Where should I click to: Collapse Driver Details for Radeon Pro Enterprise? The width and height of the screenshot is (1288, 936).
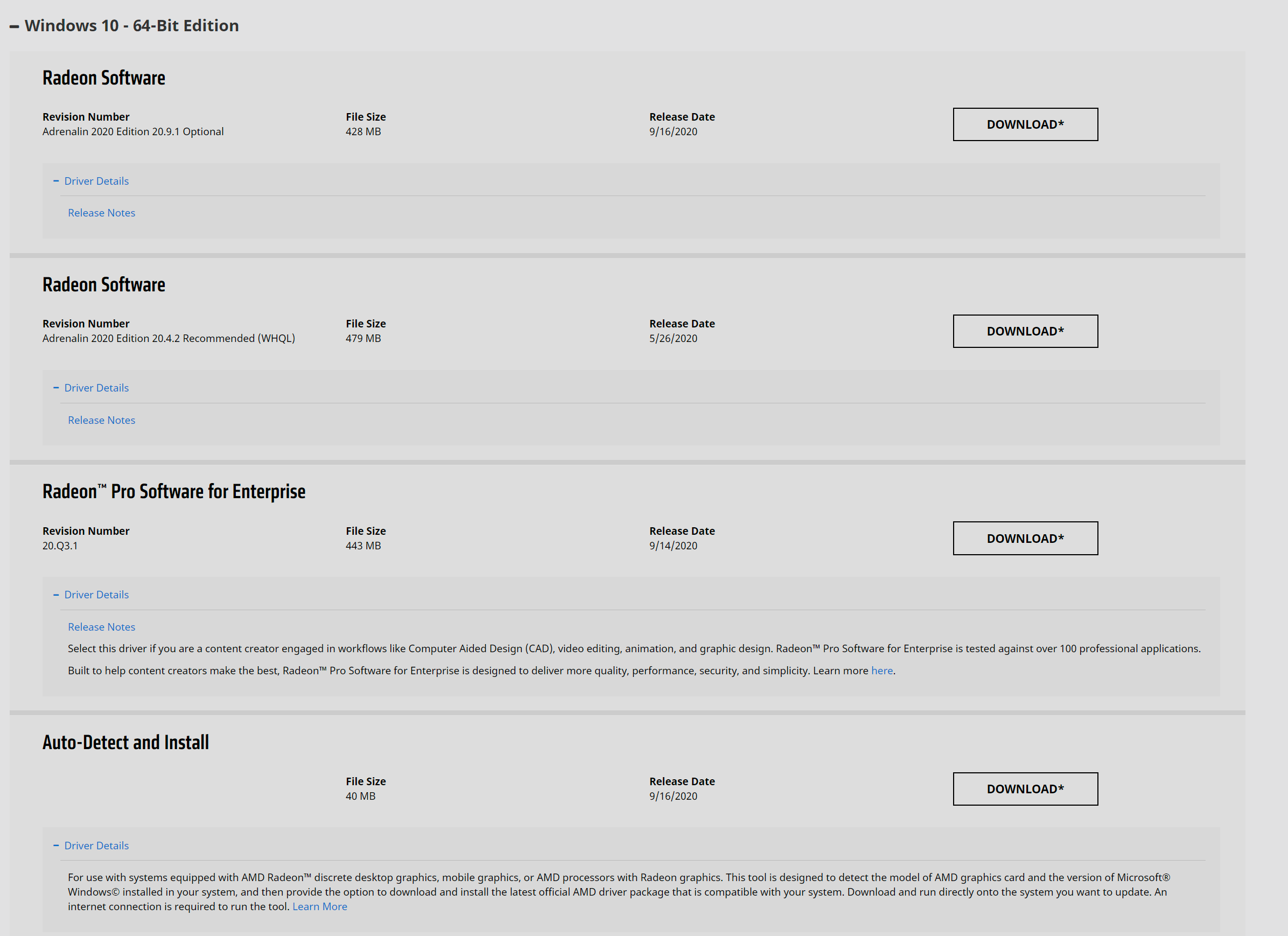coord(91,595)
